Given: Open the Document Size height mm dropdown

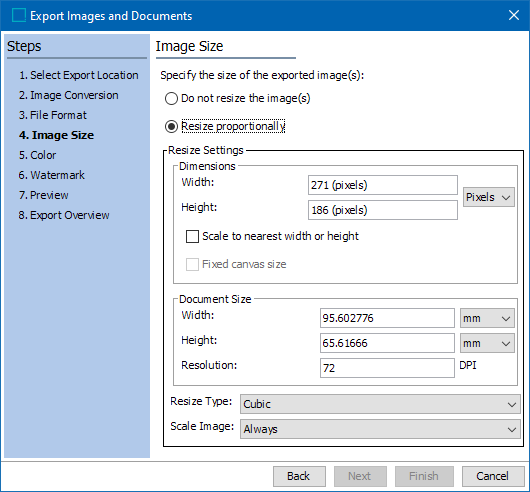Looking at the screenshot, I should 487,343.
